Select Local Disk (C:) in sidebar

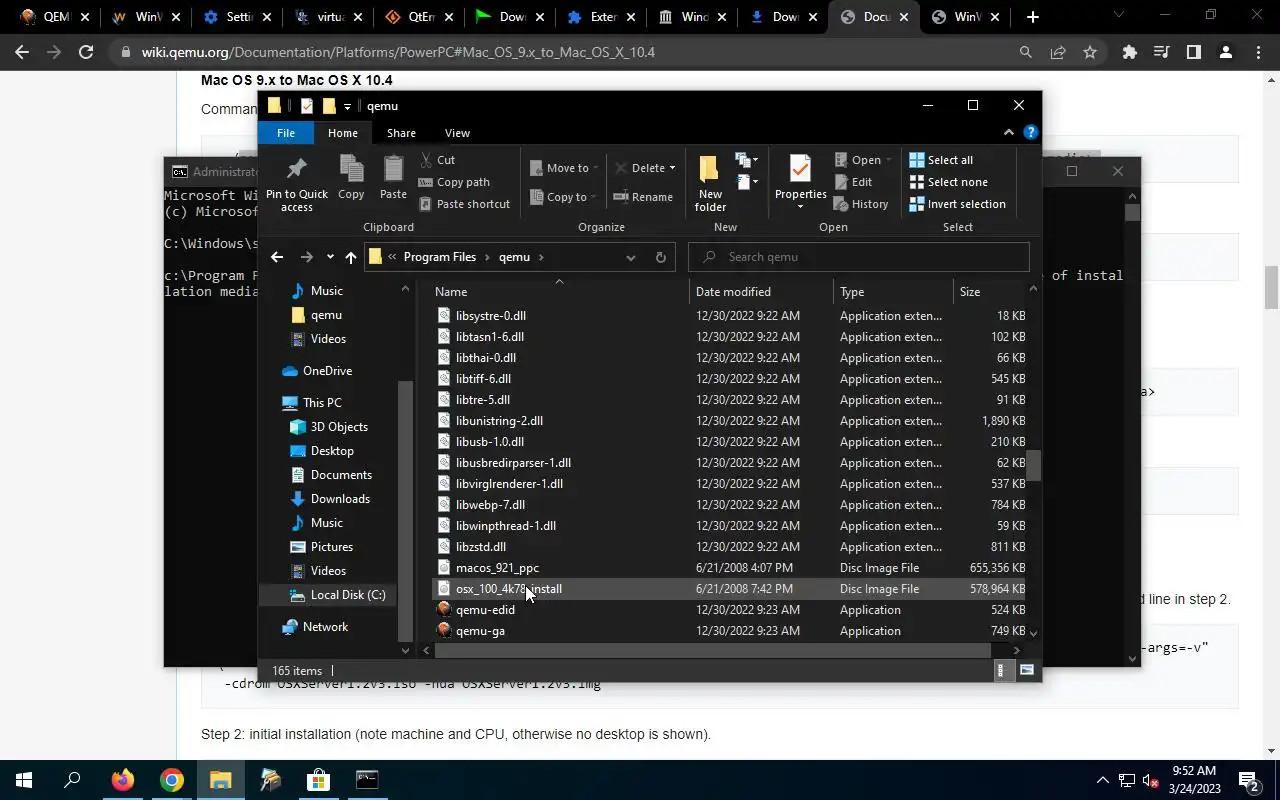click(x=337, y=595)
